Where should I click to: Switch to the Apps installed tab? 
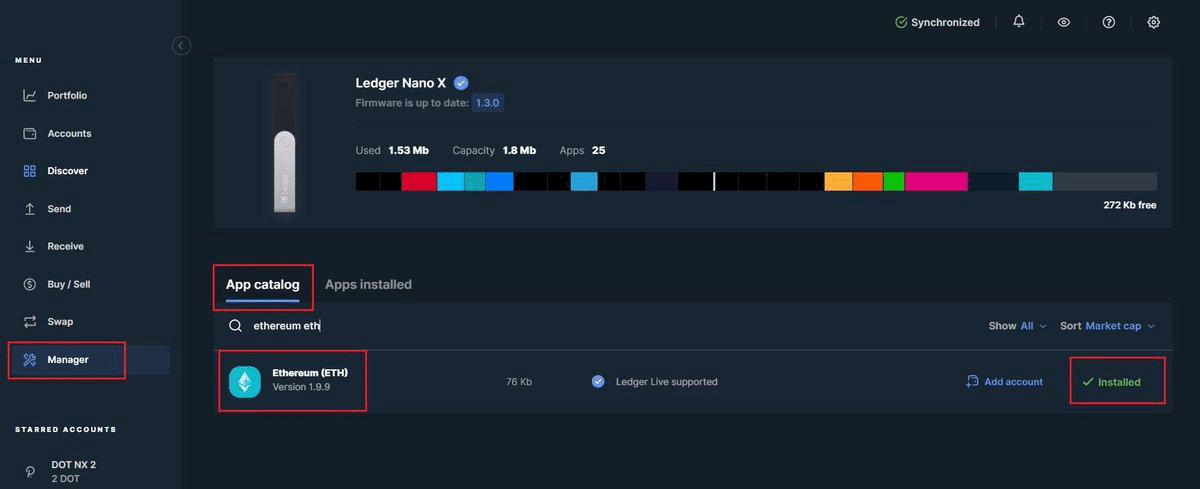368,285
